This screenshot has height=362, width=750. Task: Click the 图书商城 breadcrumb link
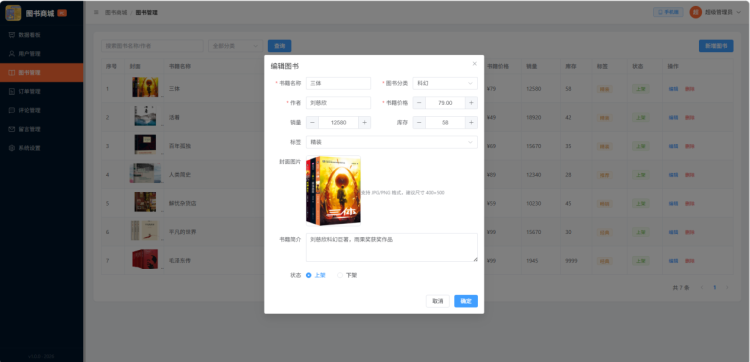click(116, 12)
